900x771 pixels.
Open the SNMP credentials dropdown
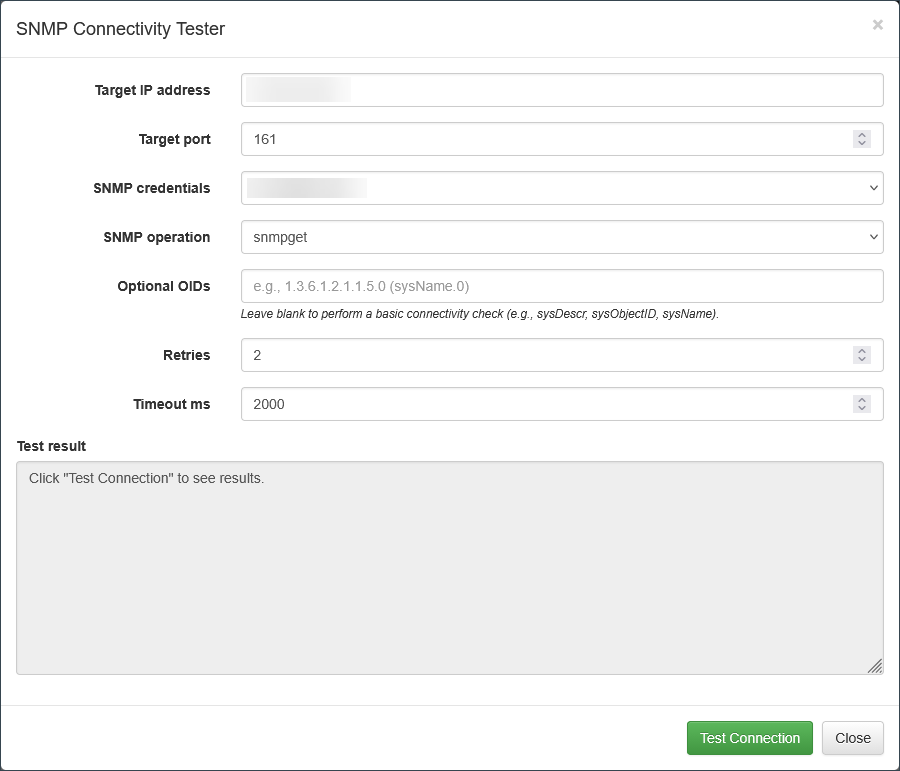click(562, 188)
